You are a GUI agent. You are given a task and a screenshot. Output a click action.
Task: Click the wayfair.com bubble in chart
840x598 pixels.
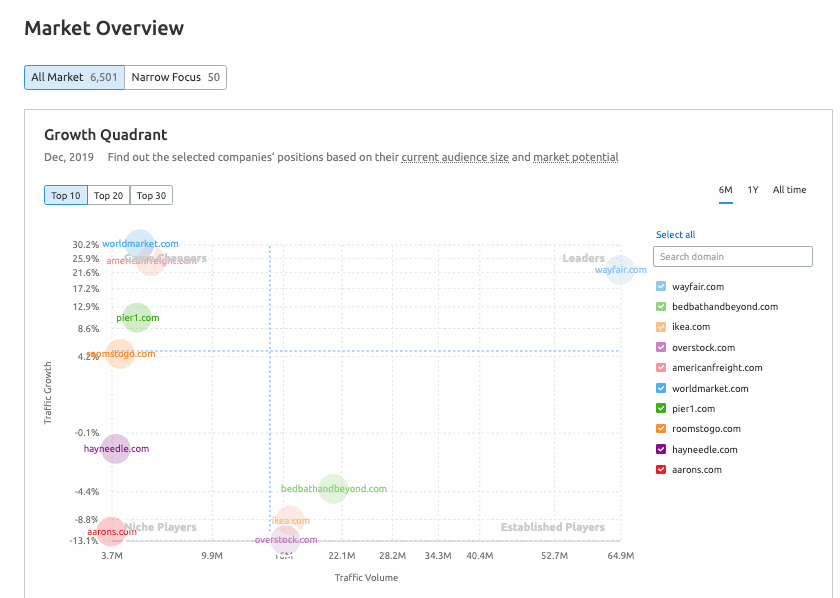click(x=621, y=269)
